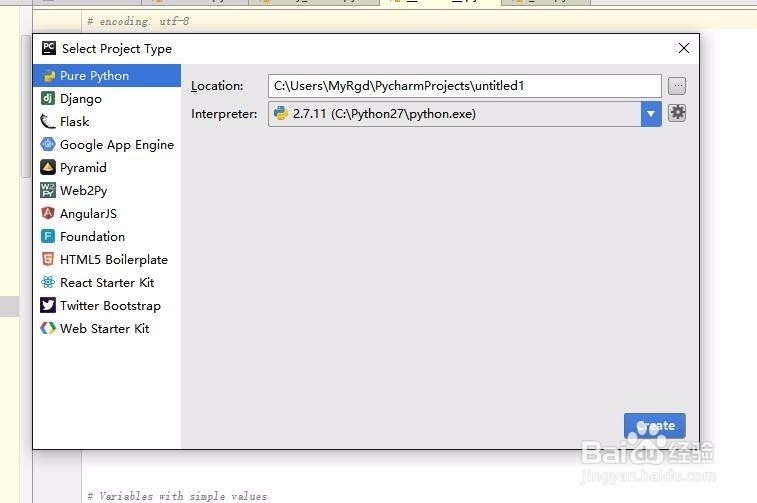Viewport: 757px width, 503px height.
Task: Click the Google App Engine icon
Action: 48,144
